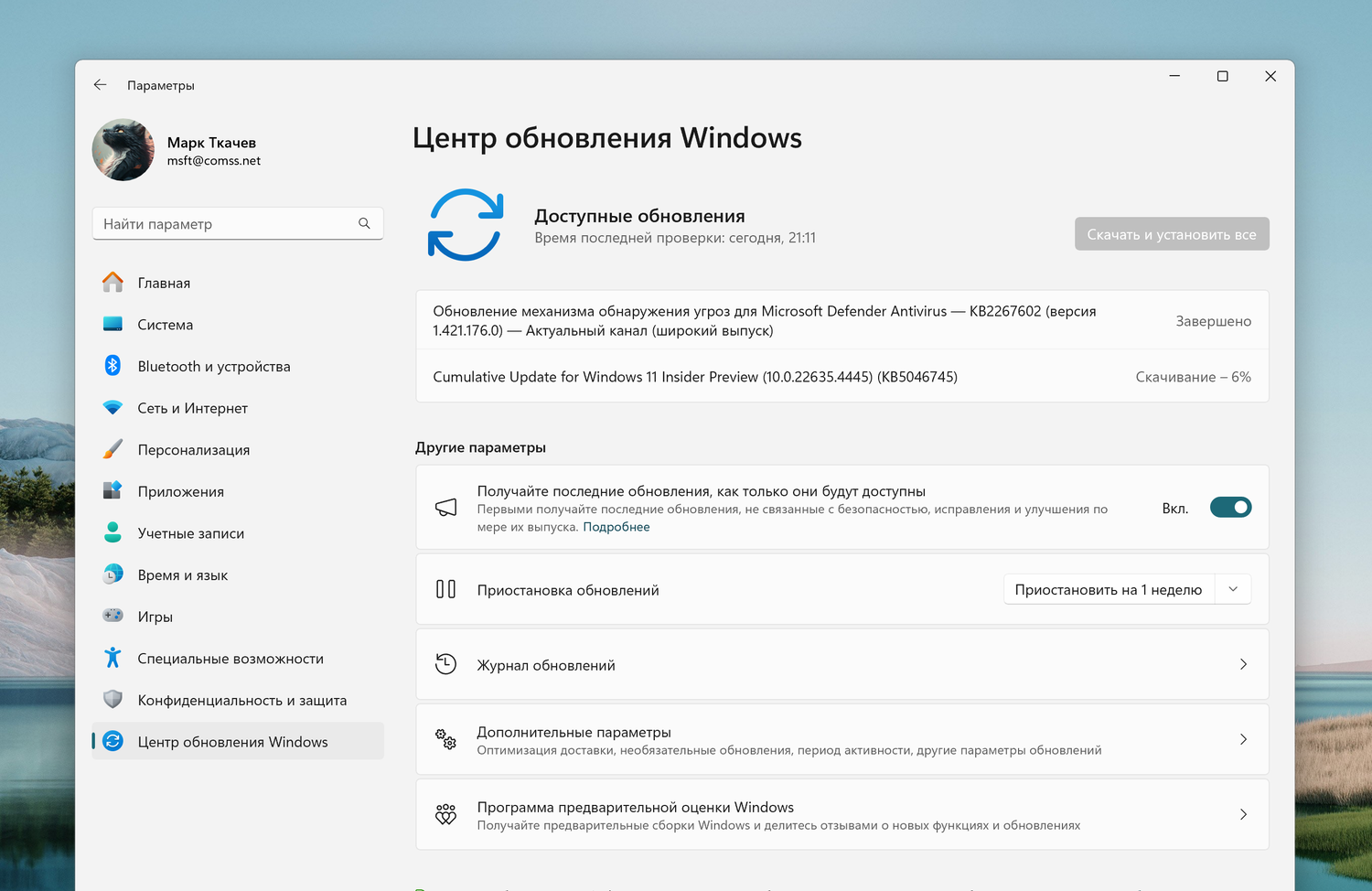Go to Специальные возможности

(x=238, y=658)
